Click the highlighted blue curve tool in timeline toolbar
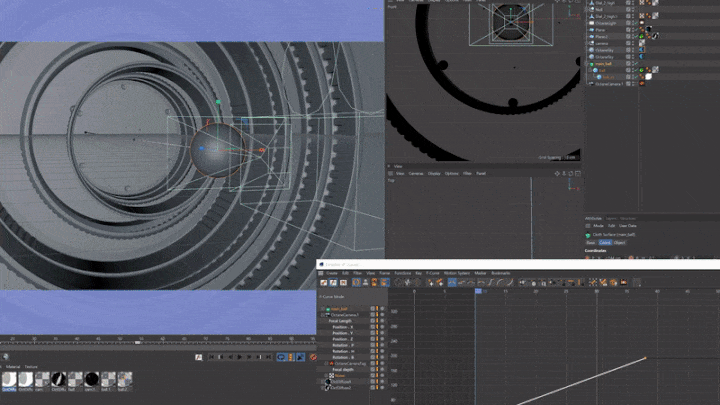Viewport: 720px width, 405px height. click(x=452, y=282)
